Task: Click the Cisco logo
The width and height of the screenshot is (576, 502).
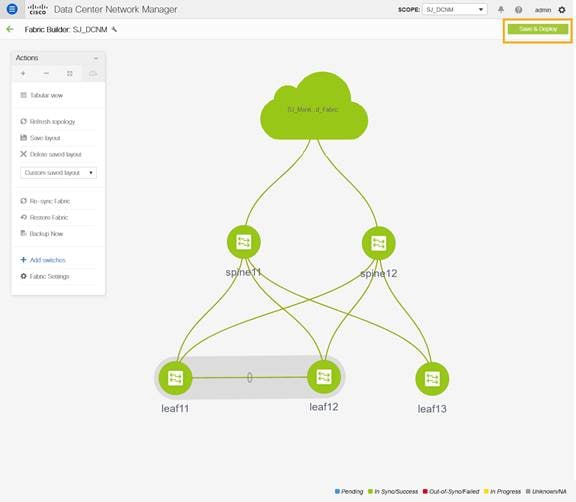Action: [38, 9]
